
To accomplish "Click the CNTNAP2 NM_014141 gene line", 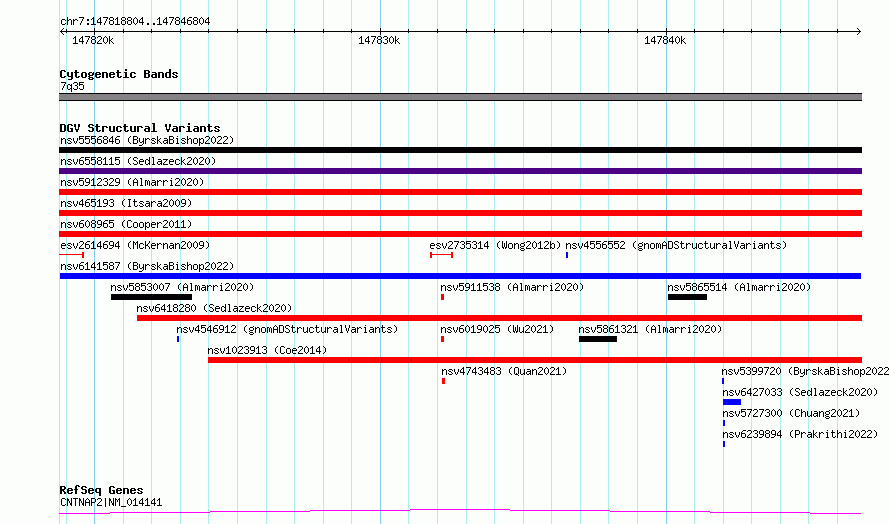I will tap(460, 512).
